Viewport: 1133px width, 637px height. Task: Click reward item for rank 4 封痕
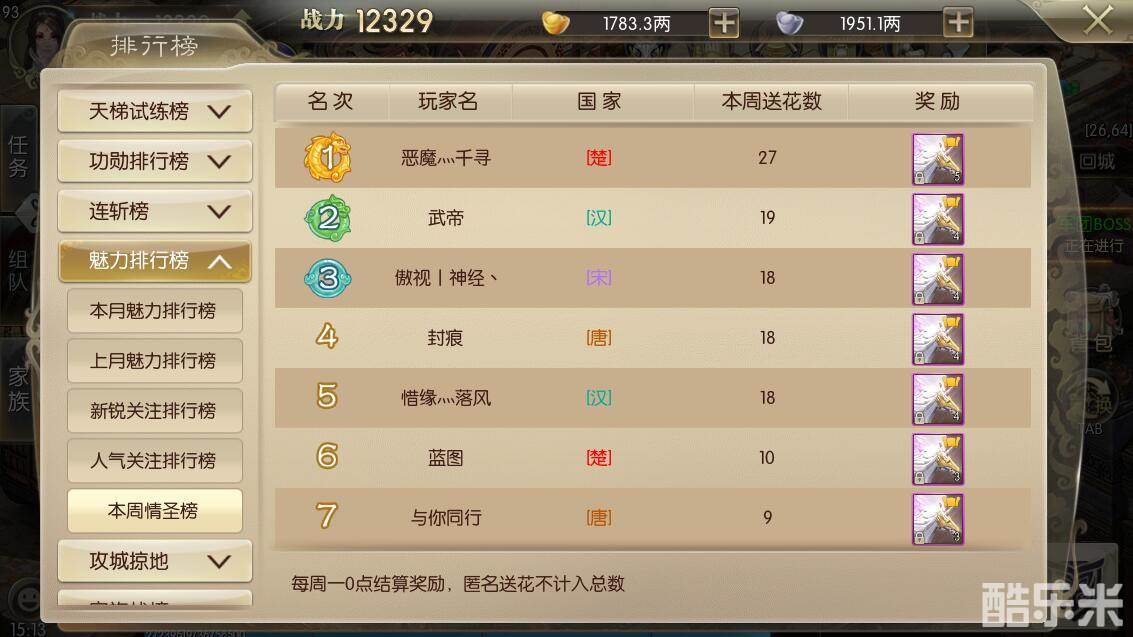(937, 339)
